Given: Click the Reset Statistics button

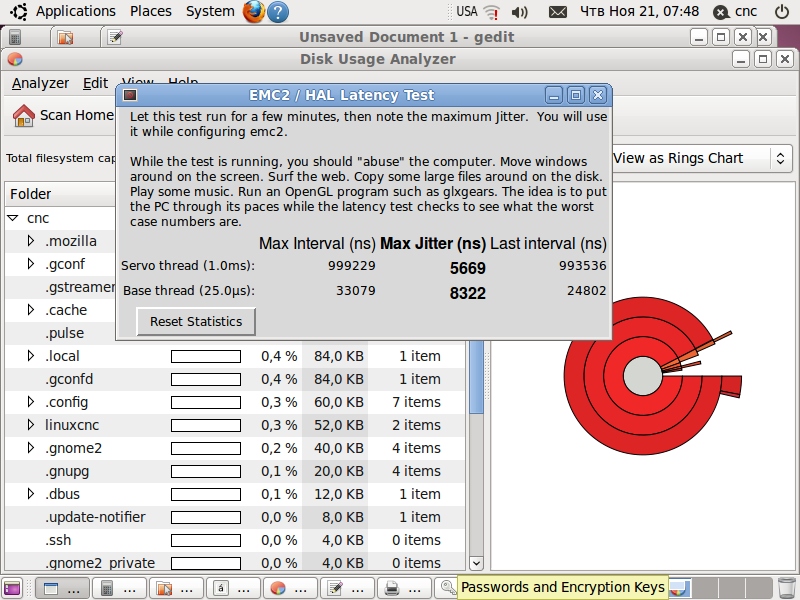Looking at the screenshot, I should click(x=196, y=321).
